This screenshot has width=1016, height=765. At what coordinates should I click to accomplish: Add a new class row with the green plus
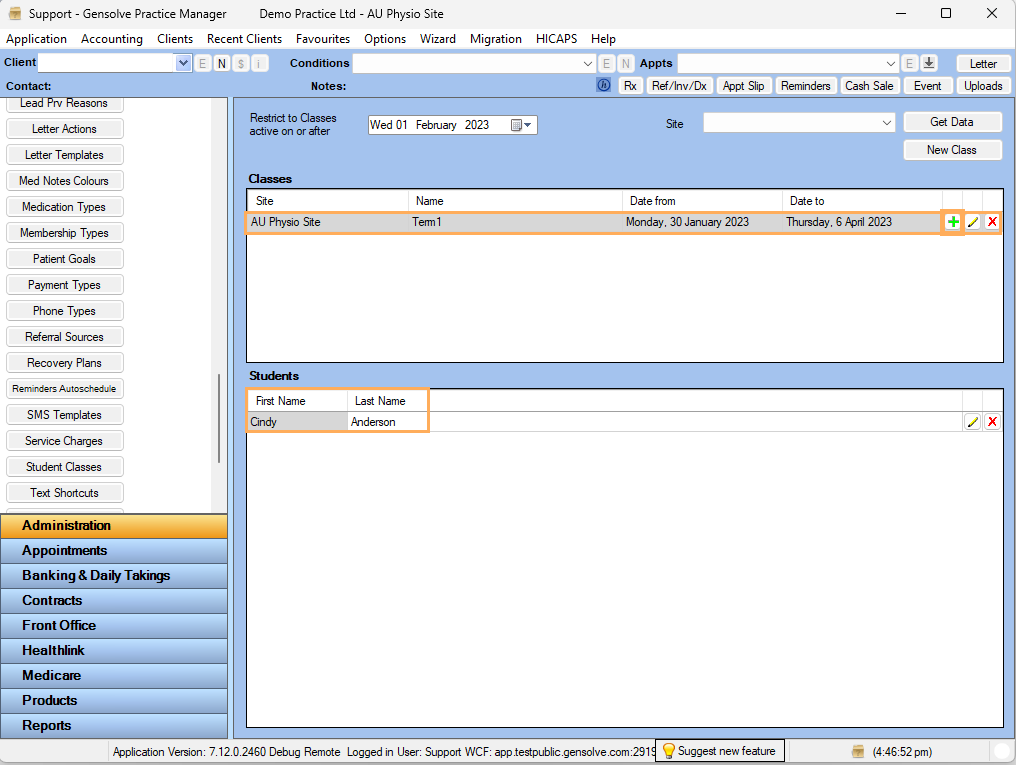951,222
